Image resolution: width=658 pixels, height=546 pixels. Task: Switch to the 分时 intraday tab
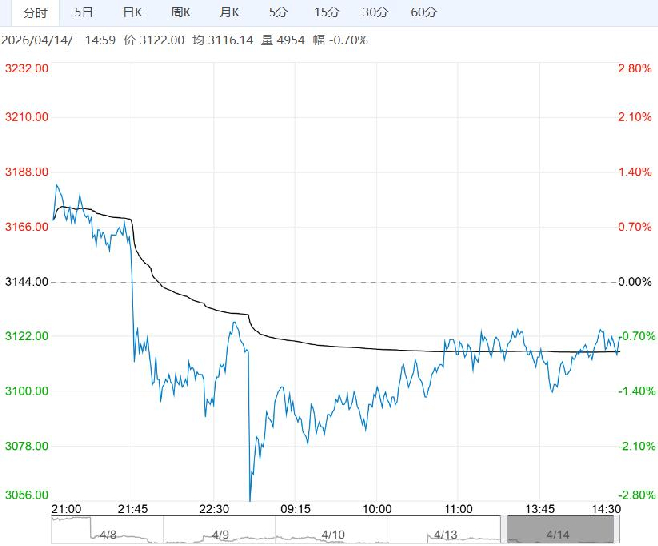(33, 13)
